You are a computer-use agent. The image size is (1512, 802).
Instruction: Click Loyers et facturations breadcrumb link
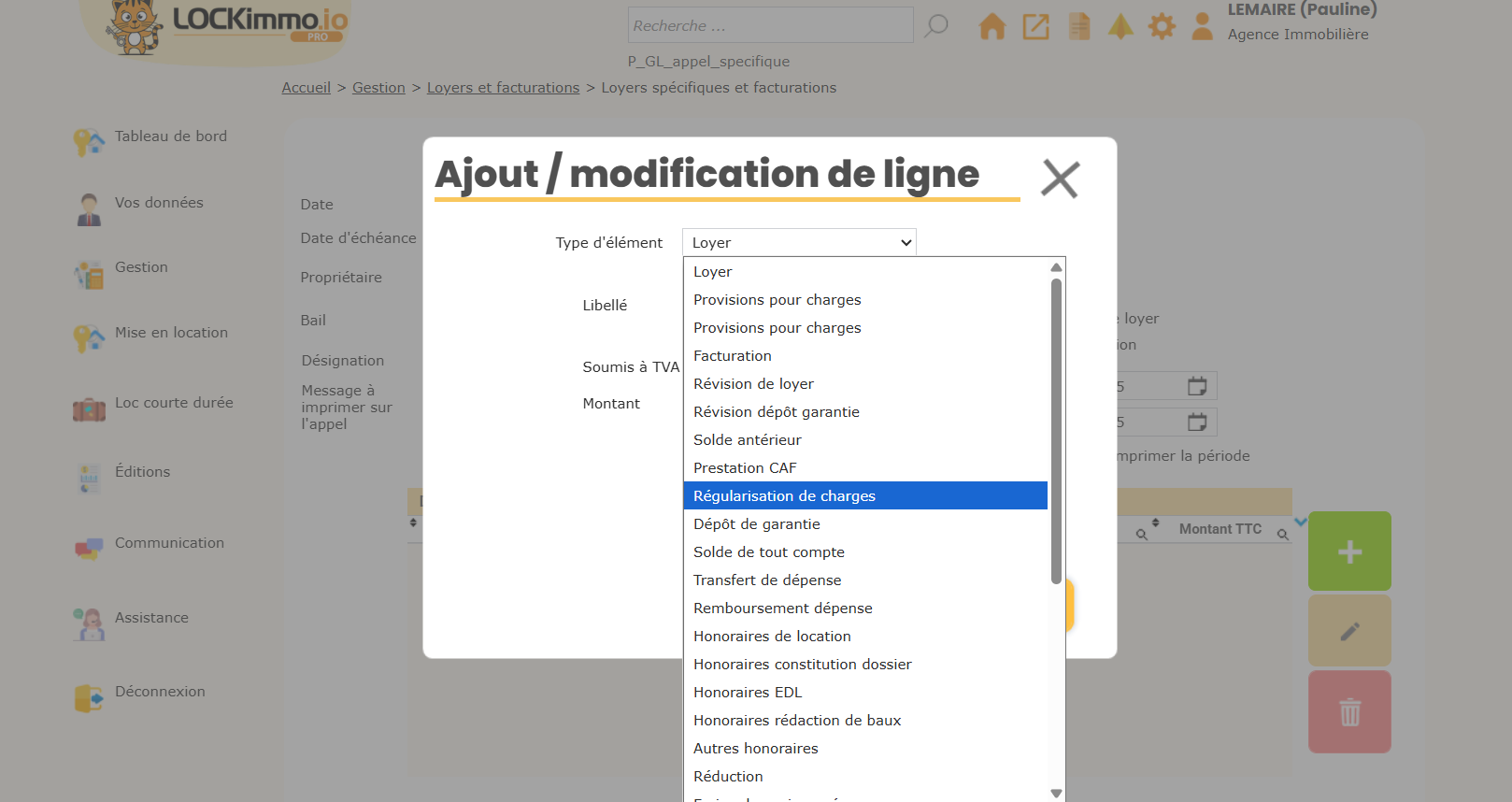503,88
